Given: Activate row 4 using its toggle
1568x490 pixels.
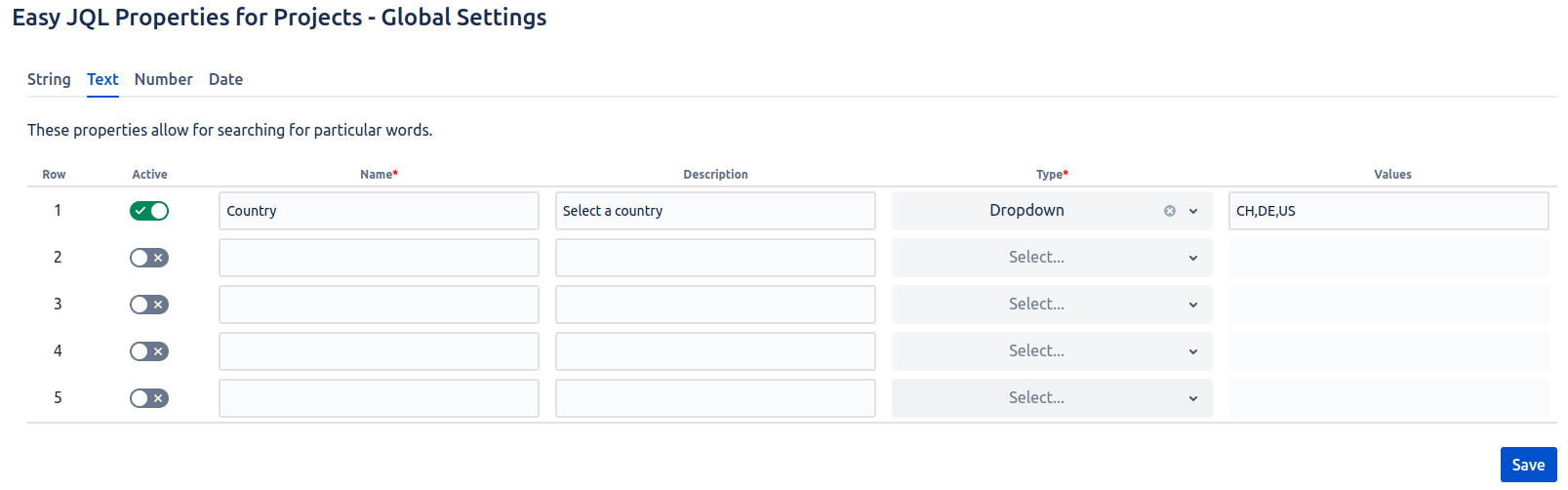Looking at the screenshot, I should 149,351.
